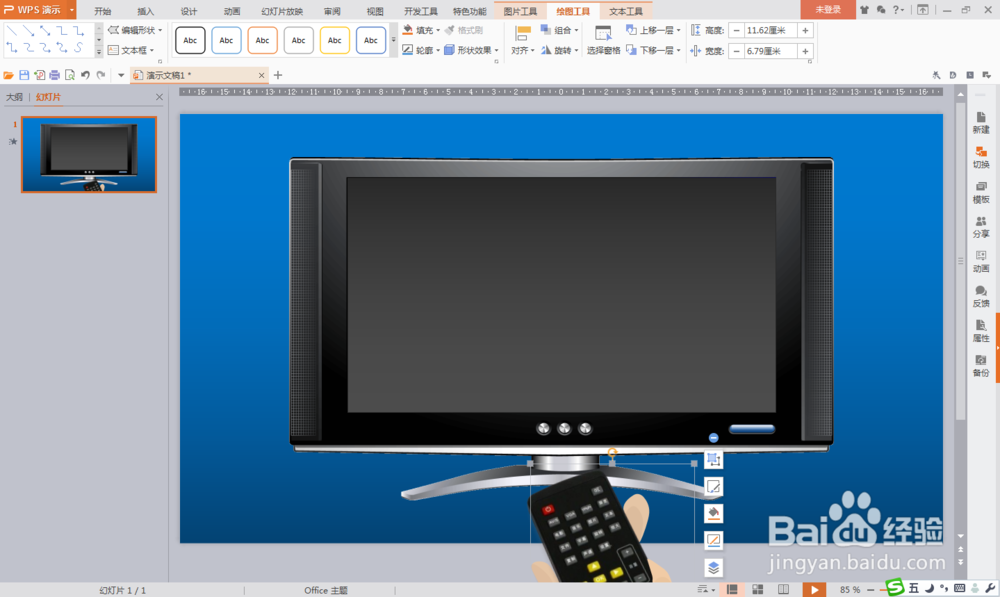Select the S-curve connector shape
Image resolution: width=1000 pixels, height=597 pixels.
click(x=78, y=48)
